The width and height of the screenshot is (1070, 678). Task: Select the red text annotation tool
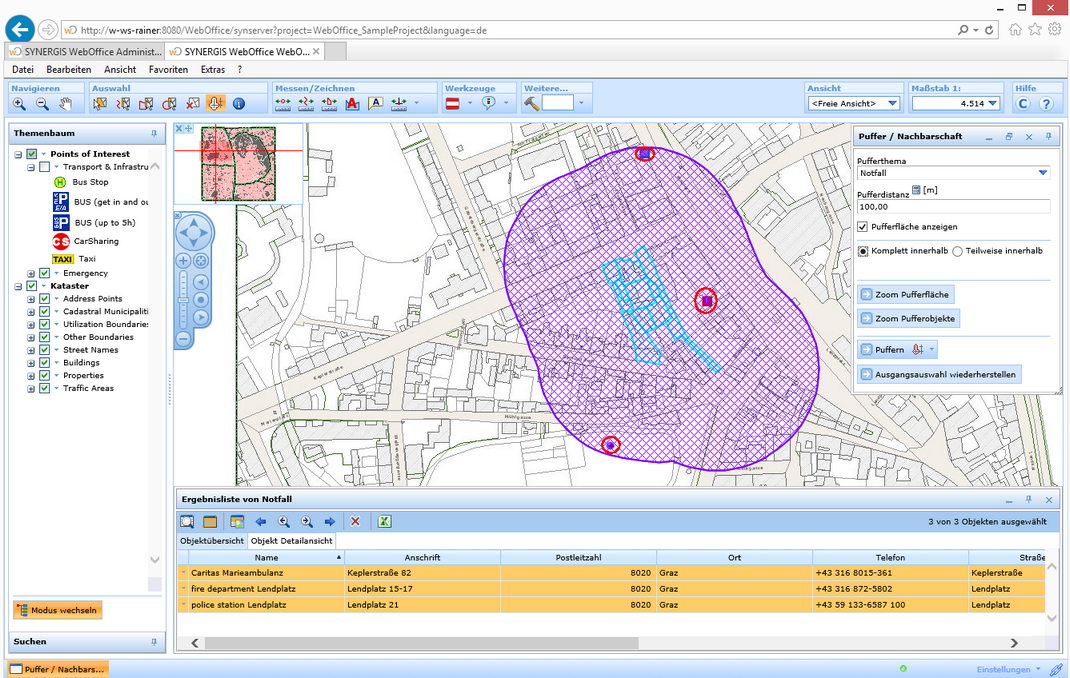point(352,104)
